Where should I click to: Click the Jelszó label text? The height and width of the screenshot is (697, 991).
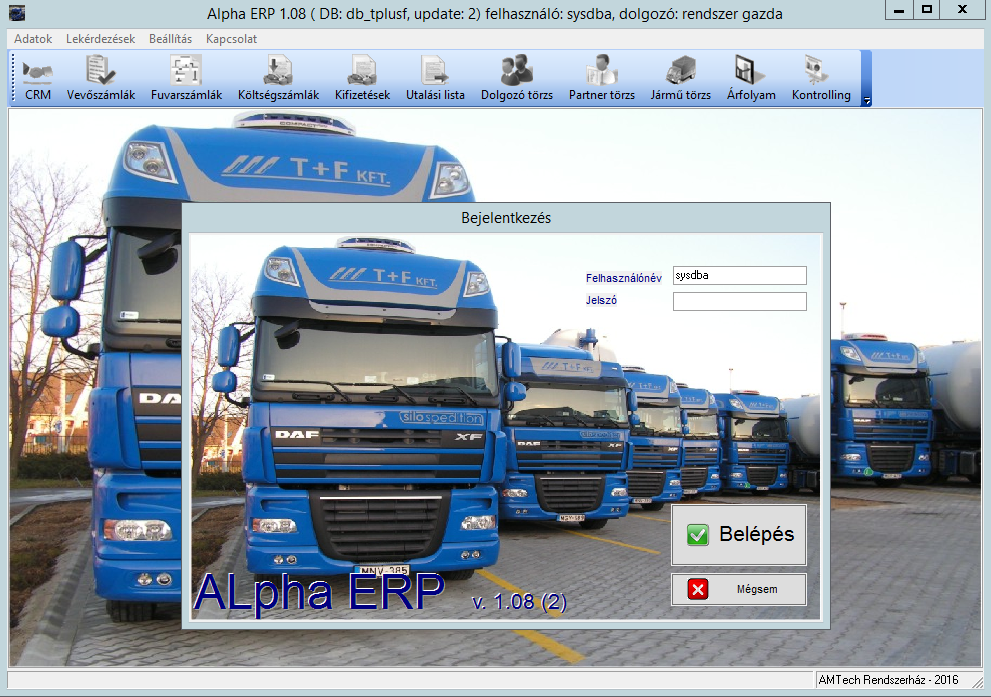coord(601,300)
